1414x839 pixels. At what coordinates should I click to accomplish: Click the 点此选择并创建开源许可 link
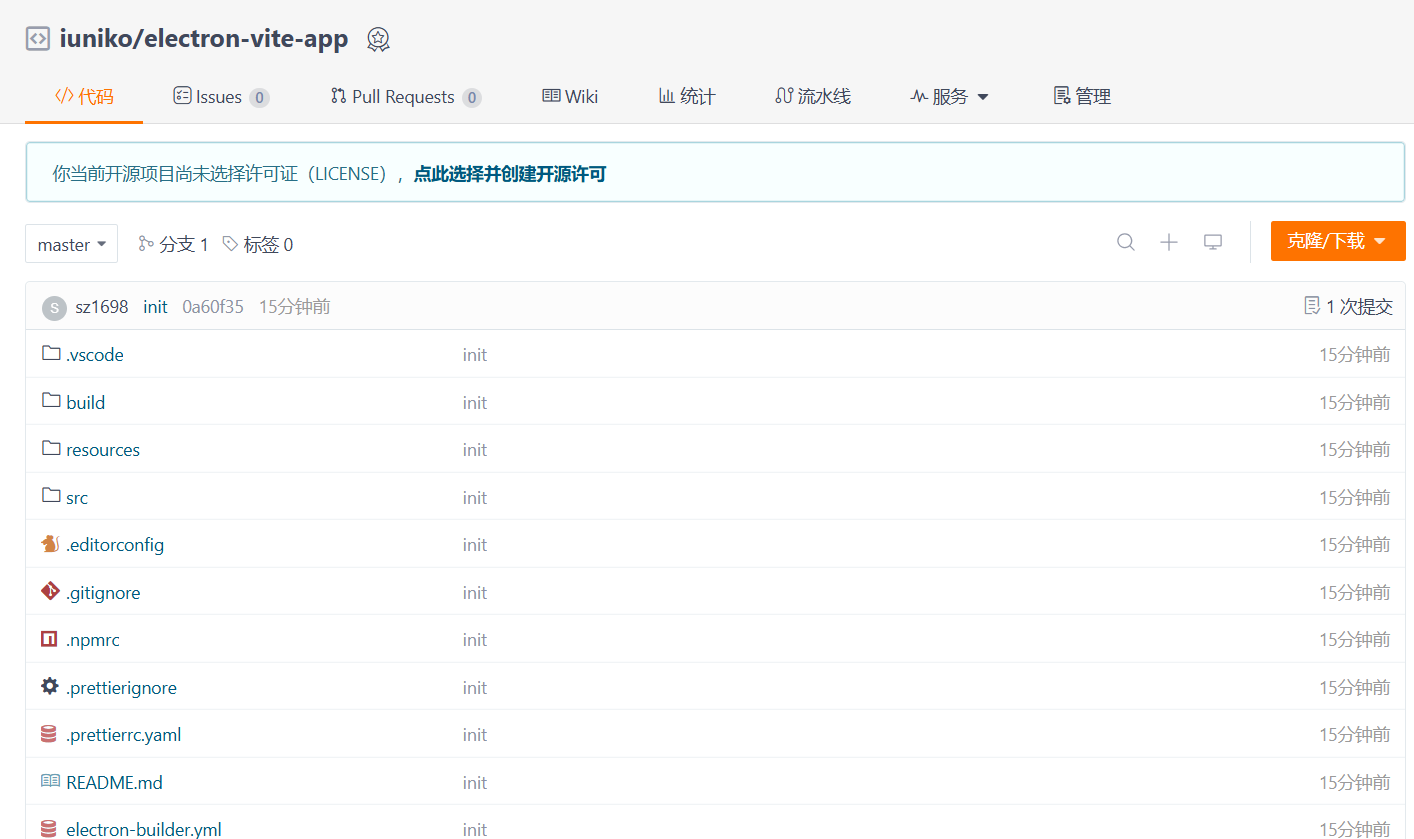tap(510, 174)
